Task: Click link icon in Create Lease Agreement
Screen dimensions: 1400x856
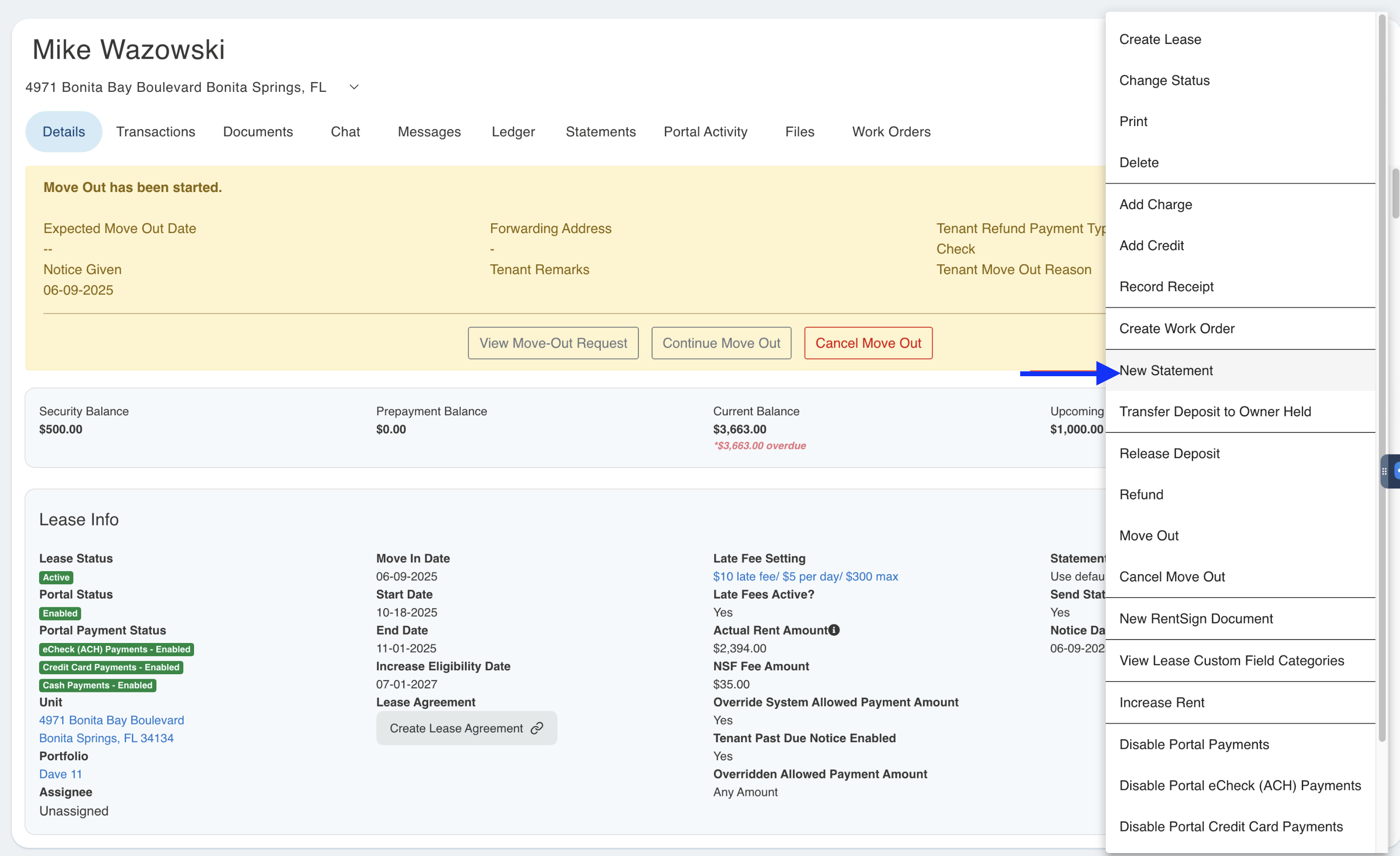Action: (x=536, y=728)
